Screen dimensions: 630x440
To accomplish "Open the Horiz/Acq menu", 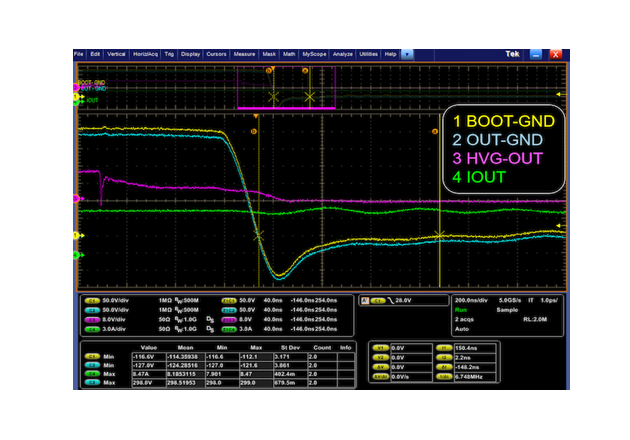I will 145,54.
